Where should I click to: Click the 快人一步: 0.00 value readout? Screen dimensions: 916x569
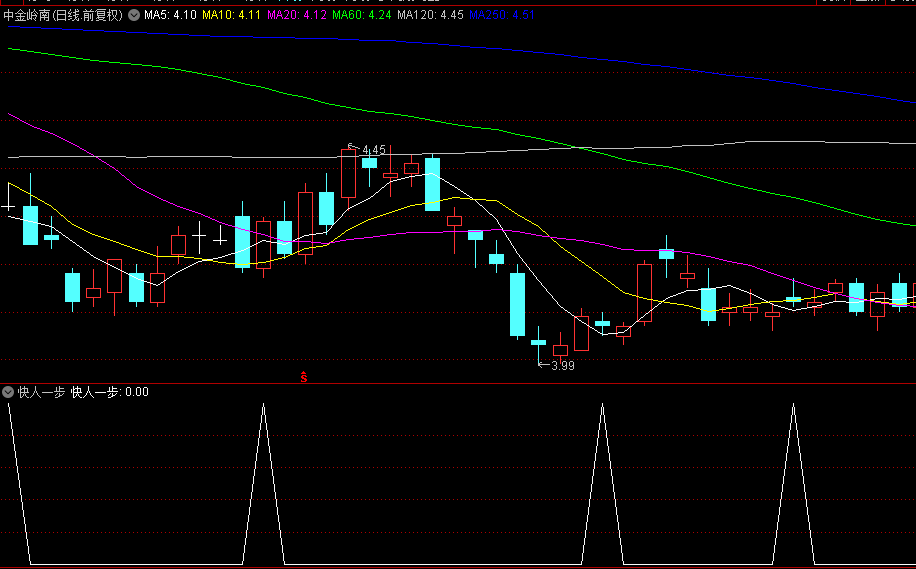pyautogui.click(x=110, y=392)
